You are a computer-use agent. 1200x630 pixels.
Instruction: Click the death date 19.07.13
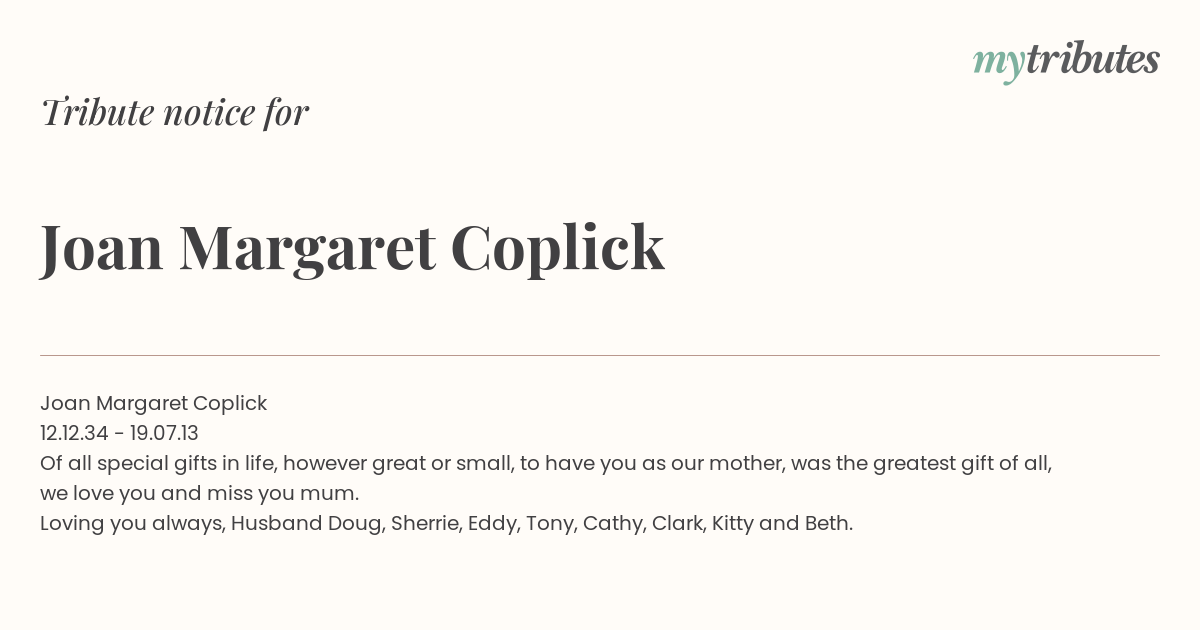click(x=164, y=433)
